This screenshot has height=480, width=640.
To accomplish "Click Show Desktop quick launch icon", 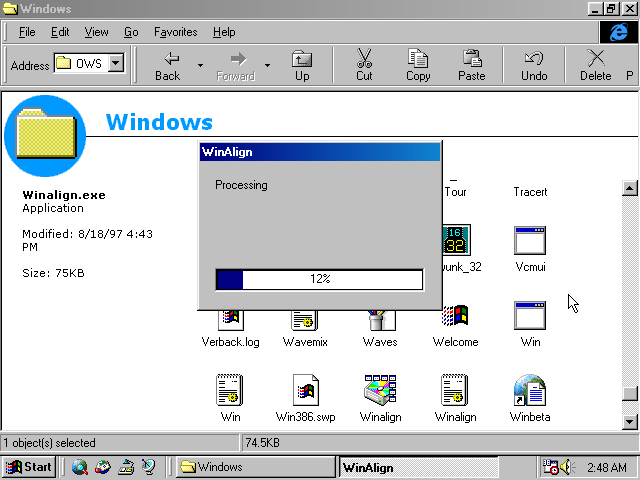I will click(x=126, y=467).
